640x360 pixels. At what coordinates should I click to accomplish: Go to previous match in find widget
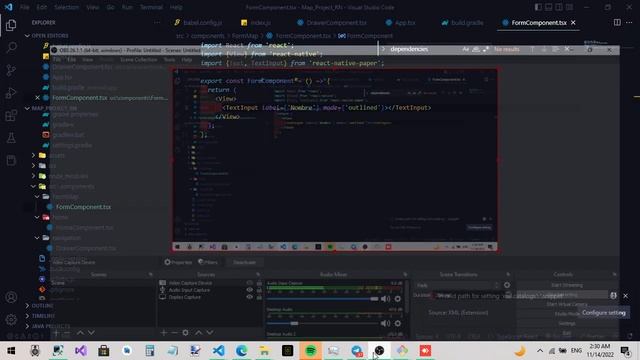pos(532,49)
